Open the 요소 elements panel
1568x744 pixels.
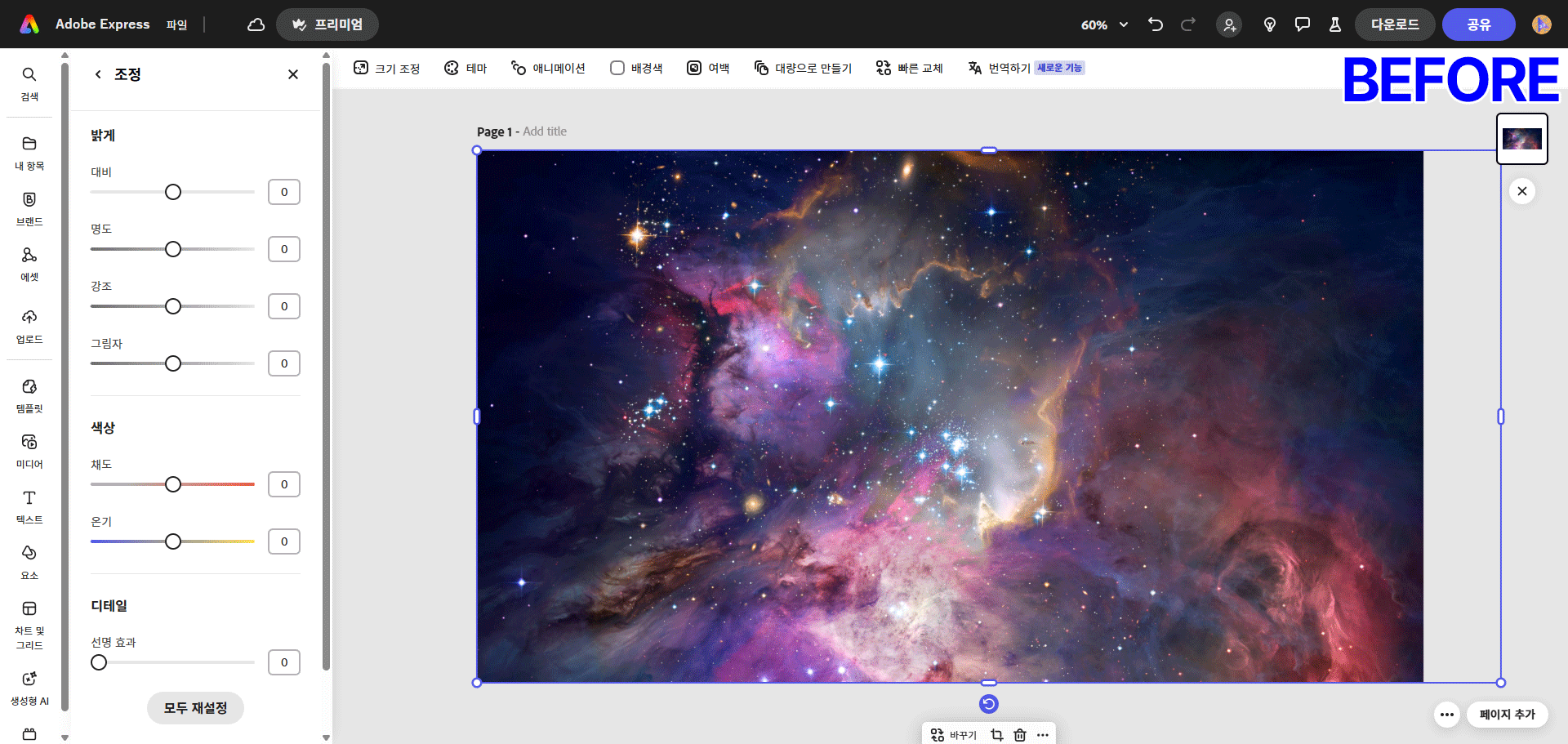pyautogui.click(x=29, y=562)
